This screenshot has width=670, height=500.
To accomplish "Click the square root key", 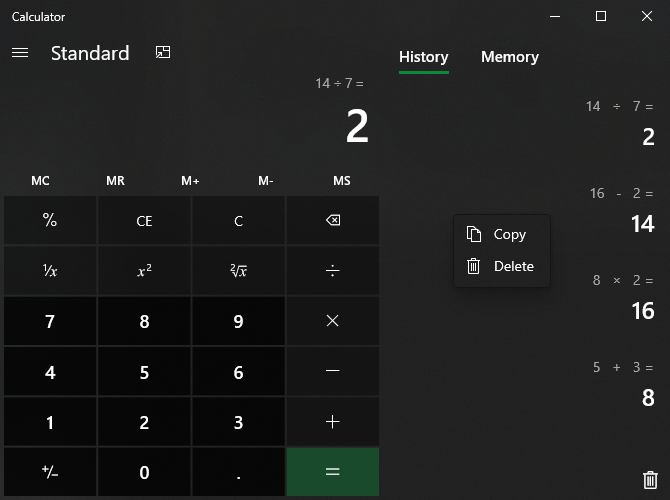I will pos(238,271).
